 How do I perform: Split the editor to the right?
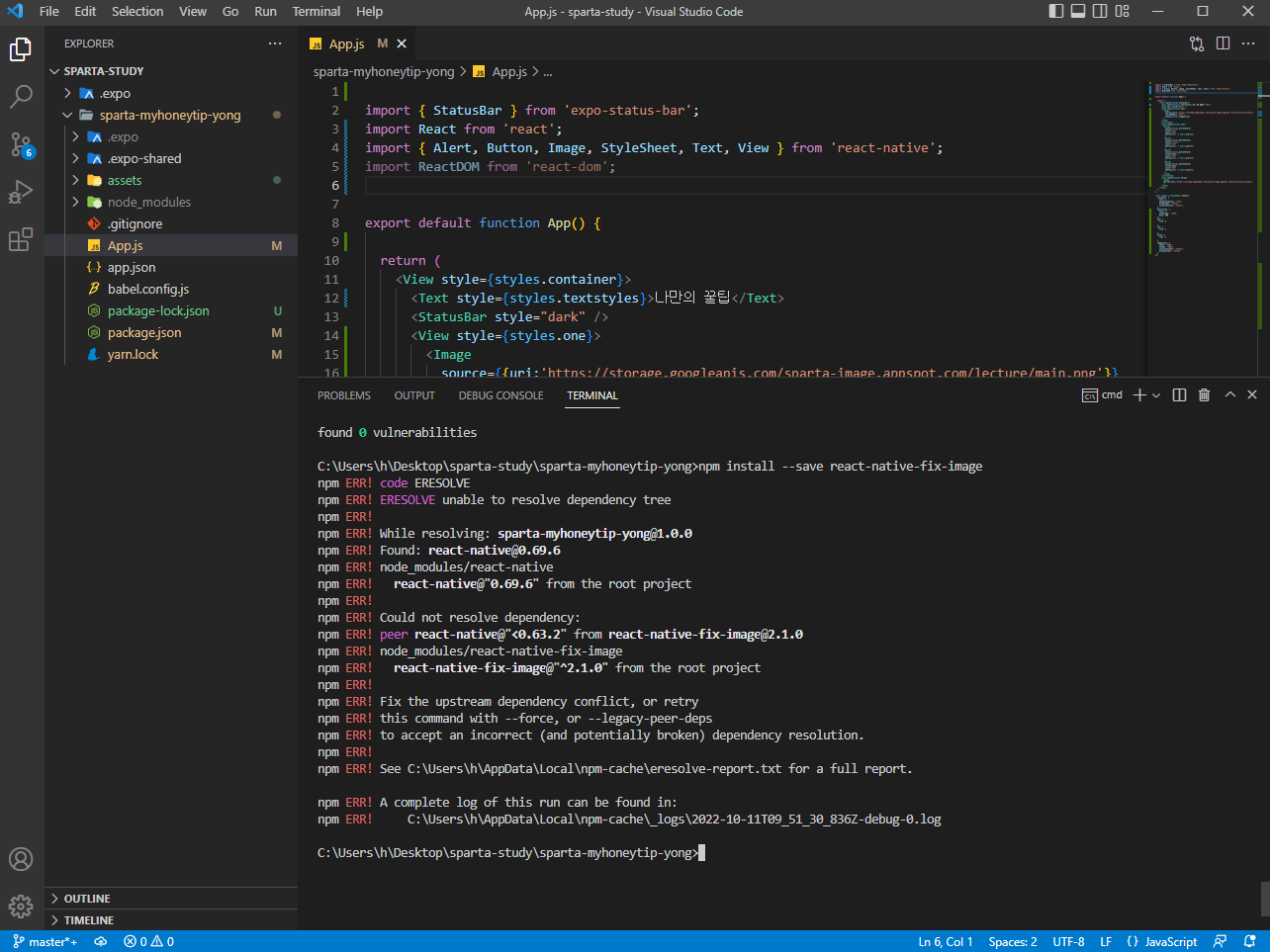1223,43
